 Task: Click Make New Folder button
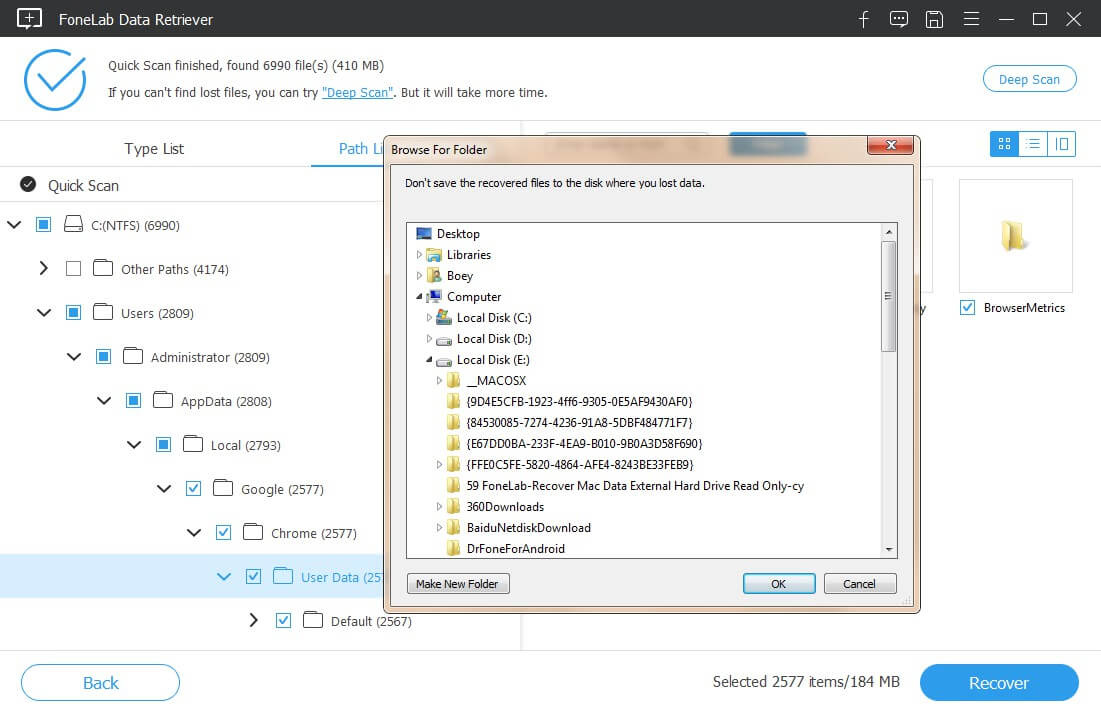click(458, 584)
